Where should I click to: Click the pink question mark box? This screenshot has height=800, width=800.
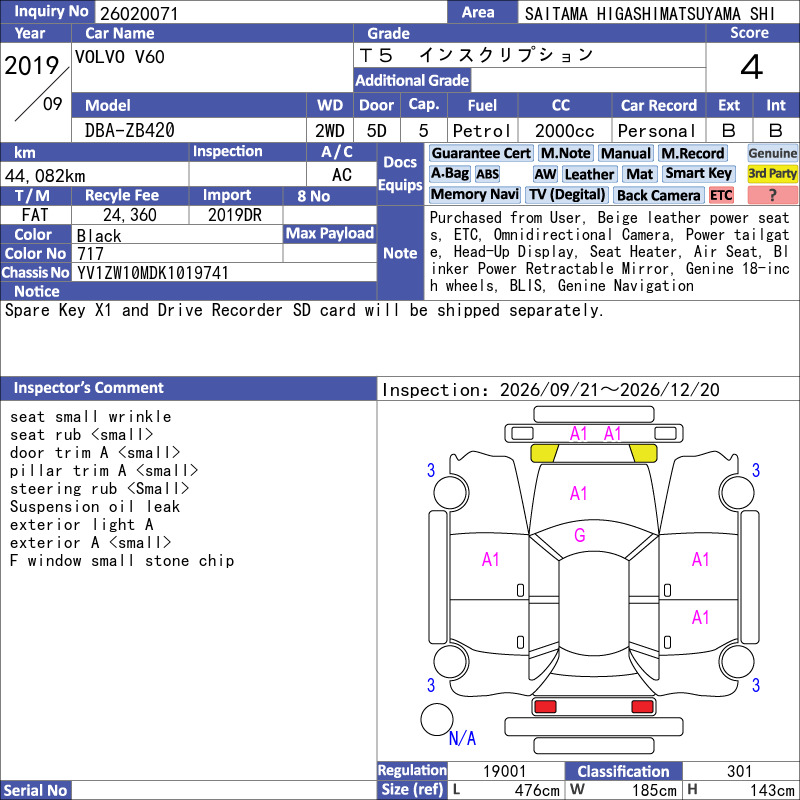click(x=772, y=195)
